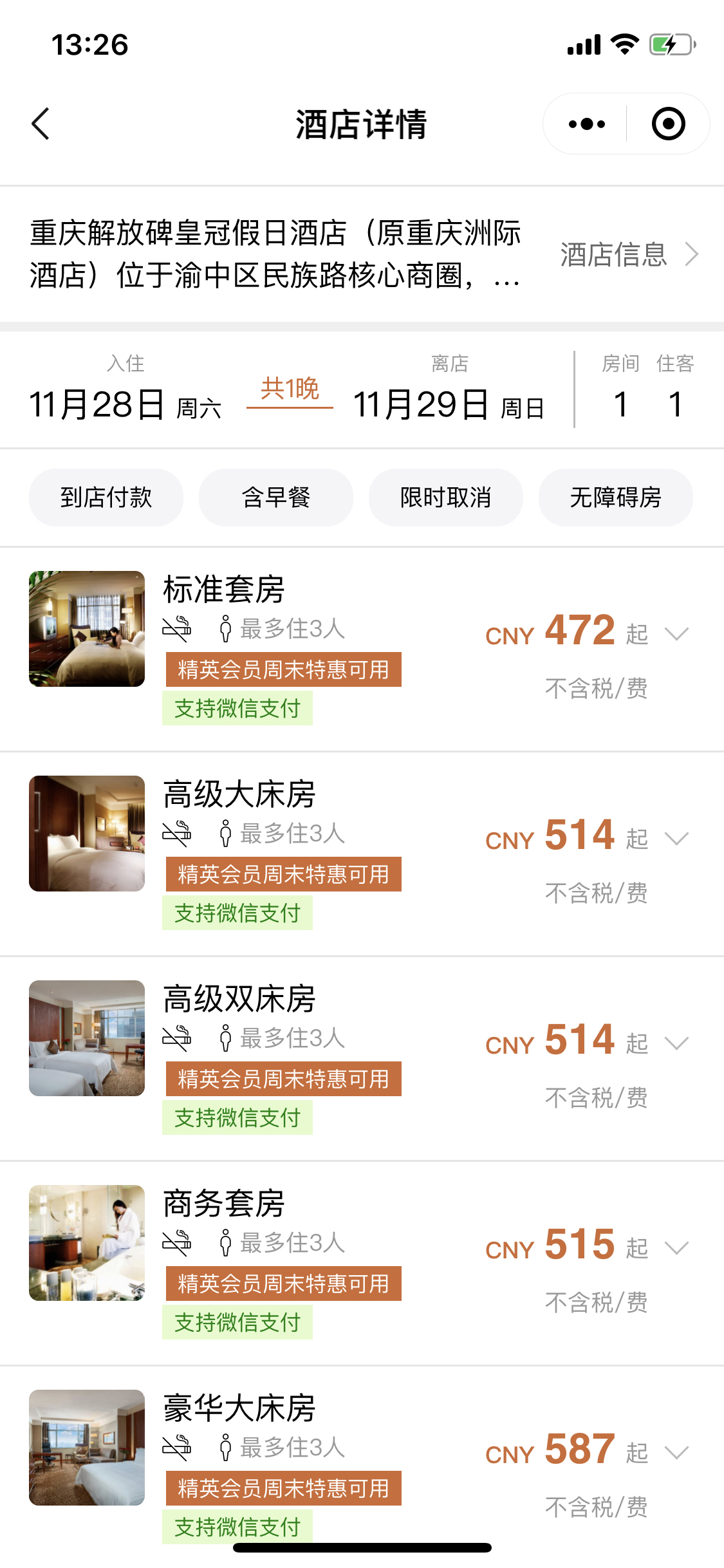Image resolution: width=724 pixels, height=1568 pixels.
Task: Expand 标准套房 price options chevron
Action: point(677,634)
